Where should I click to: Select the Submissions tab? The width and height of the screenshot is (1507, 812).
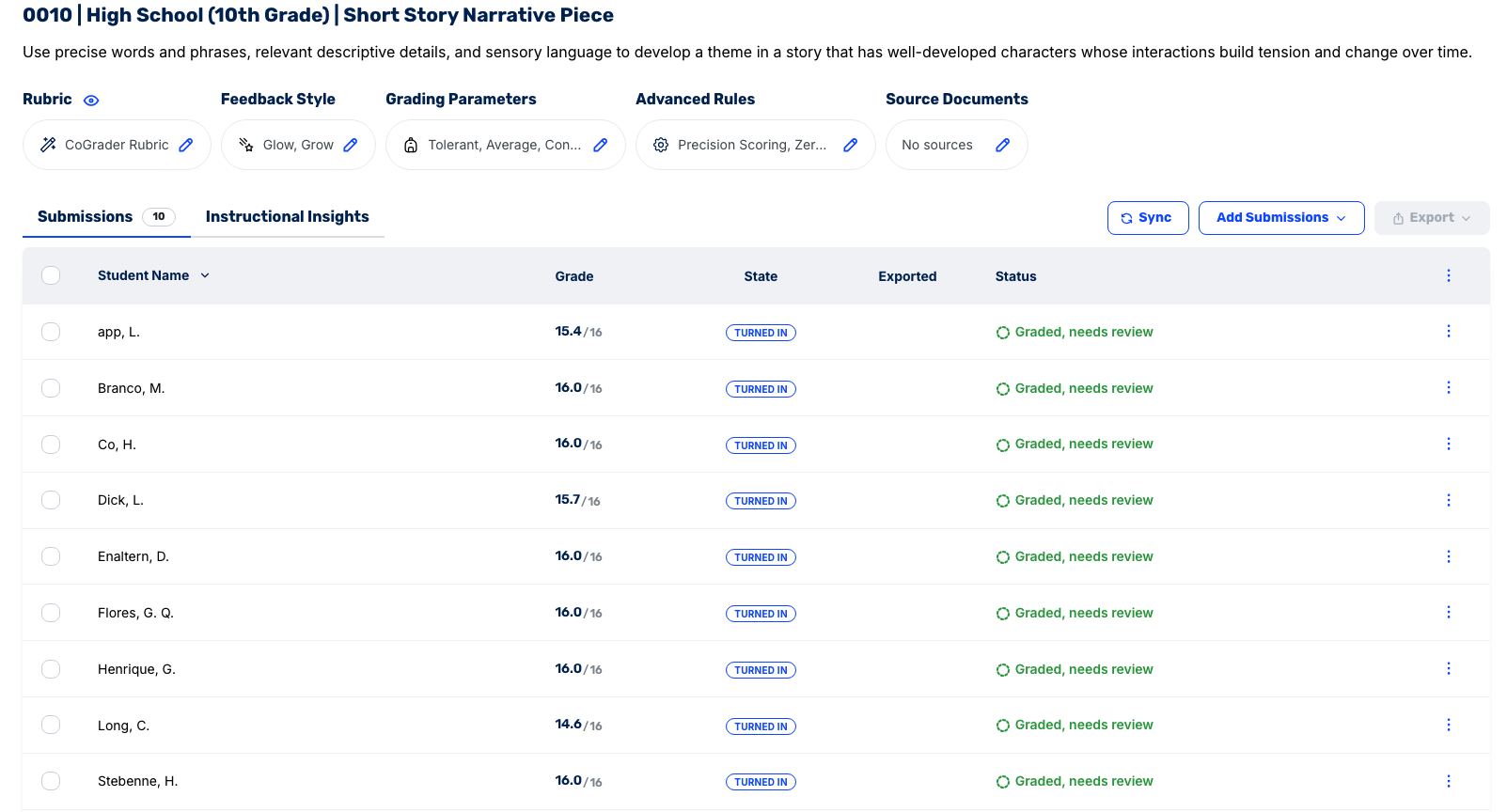click(86, 217)
